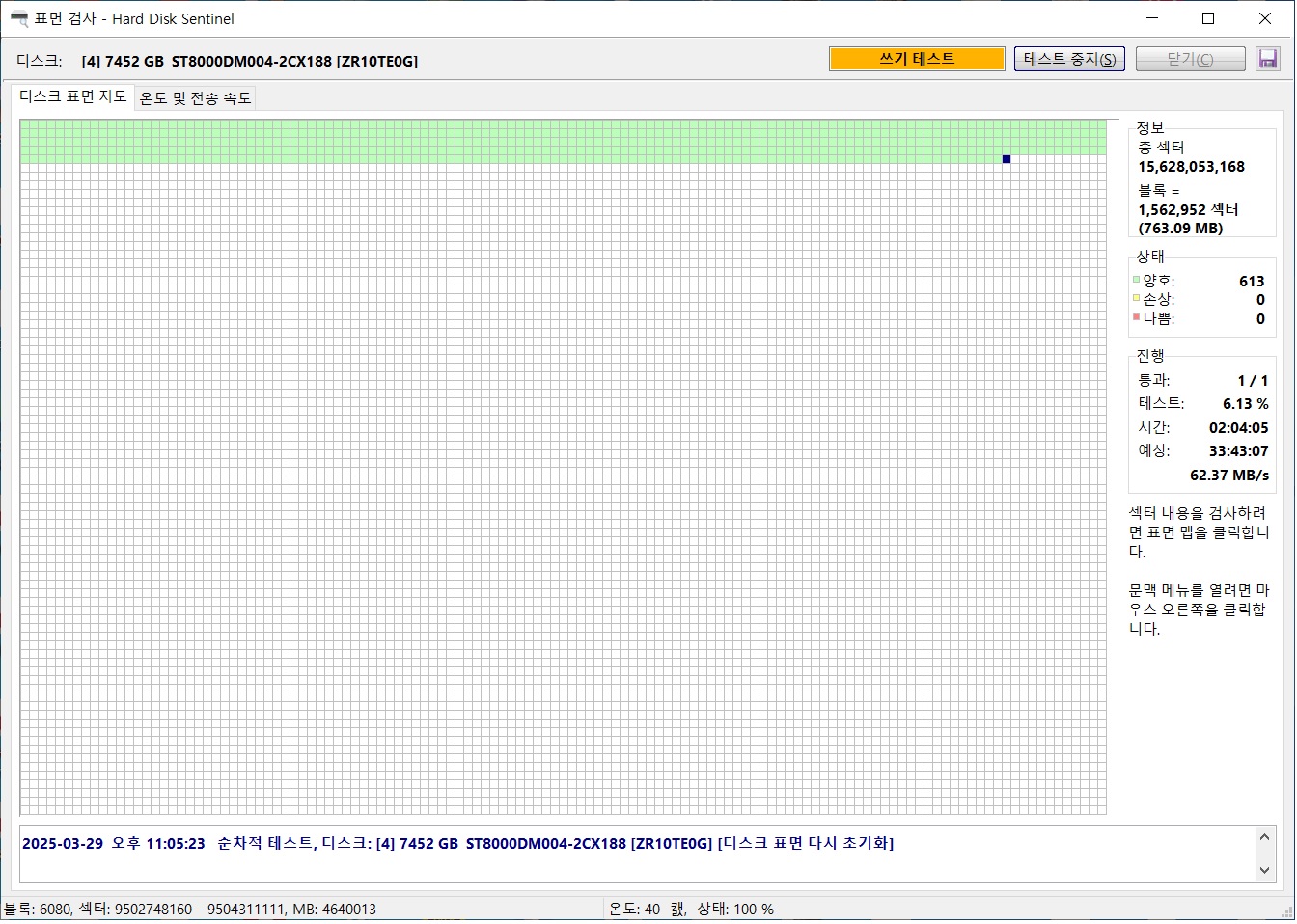Click the red 나쁨 legend square
This screenshot has height=924, width=1297.
coord(1137,316)
